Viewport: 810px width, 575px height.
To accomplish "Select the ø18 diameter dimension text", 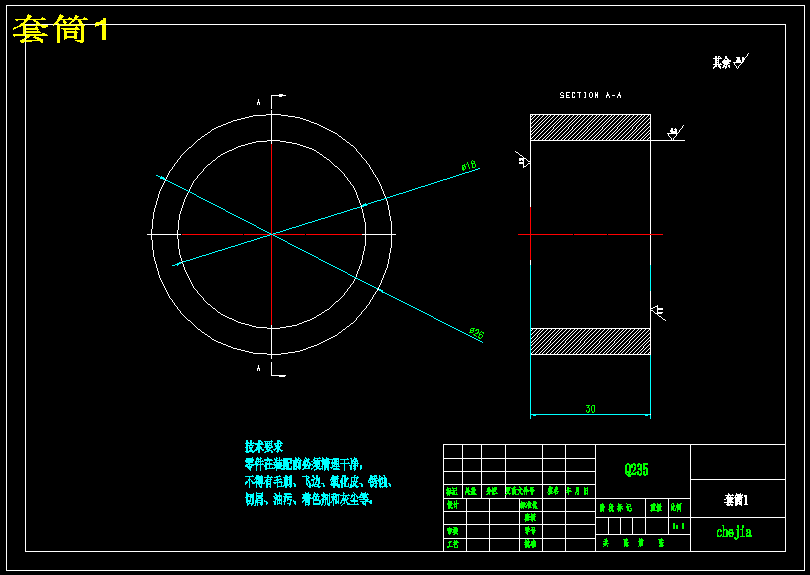I will 469,166.
